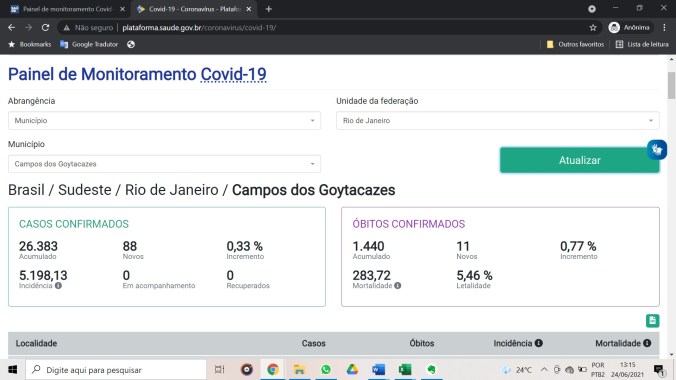Click the 24°C weather widget
Image resolution: width=676 pixels, height=380 pixels.
tap(517, 370)
